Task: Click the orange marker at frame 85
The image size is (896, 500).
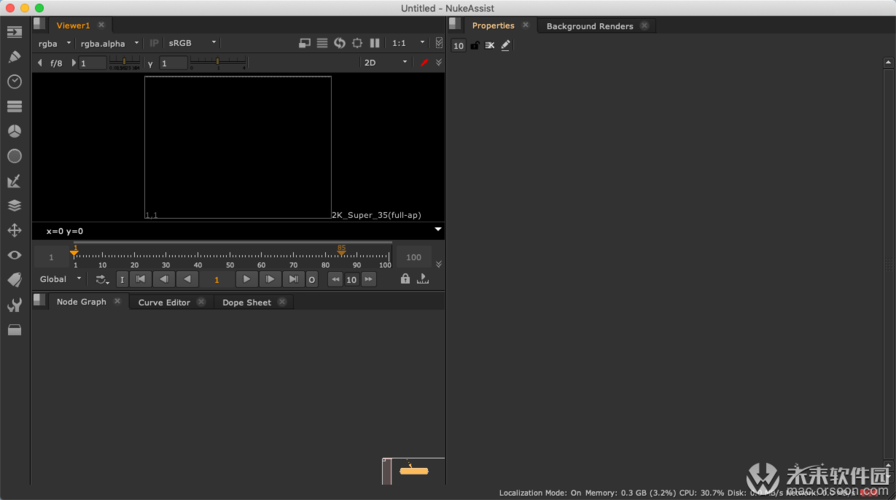Action: 341,250
